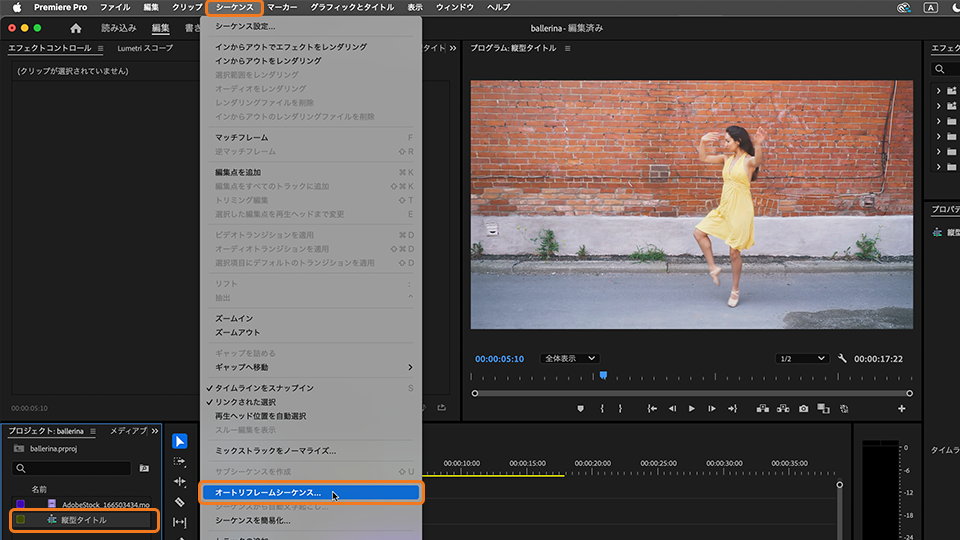Open the 1/2 playback resolution dropdown
Viewport: 960px width, 540px height.
pos(802,359)
